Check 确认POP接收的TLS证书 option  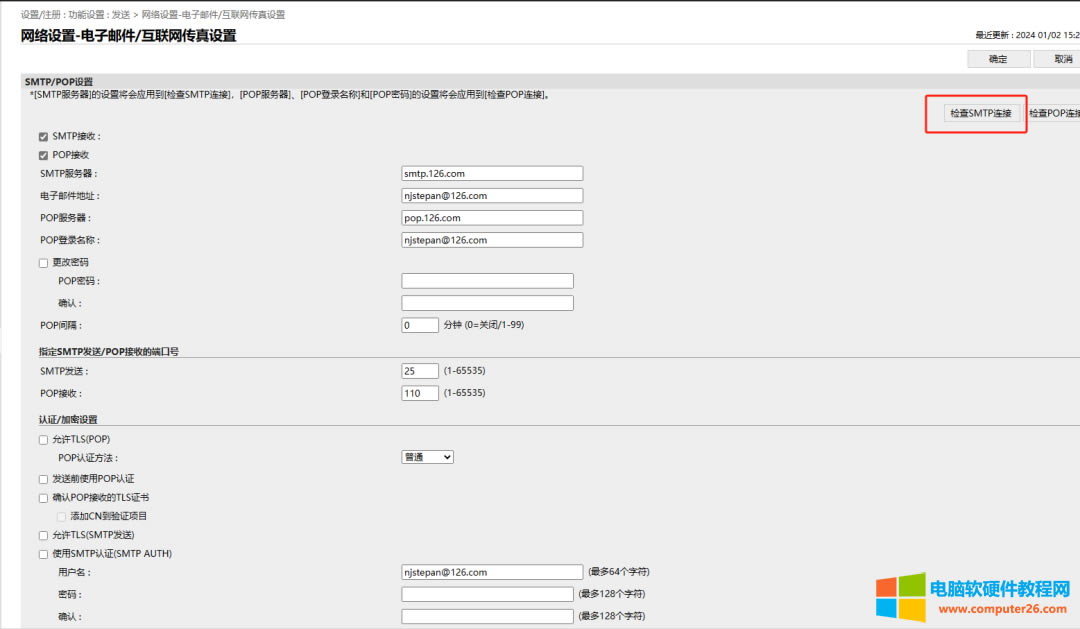(x=43, y=497)
